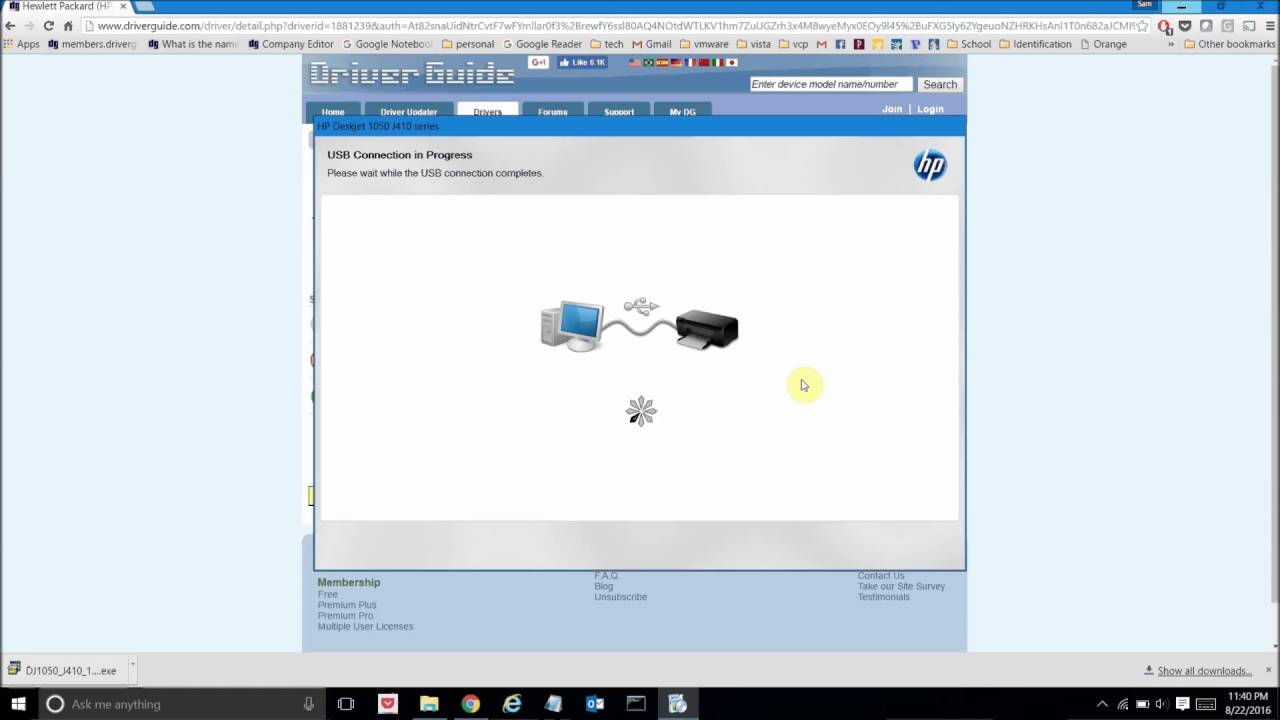Open File Explorer from the taskbar
This screenshot has width=1280, height=720.
pos(429,704)
